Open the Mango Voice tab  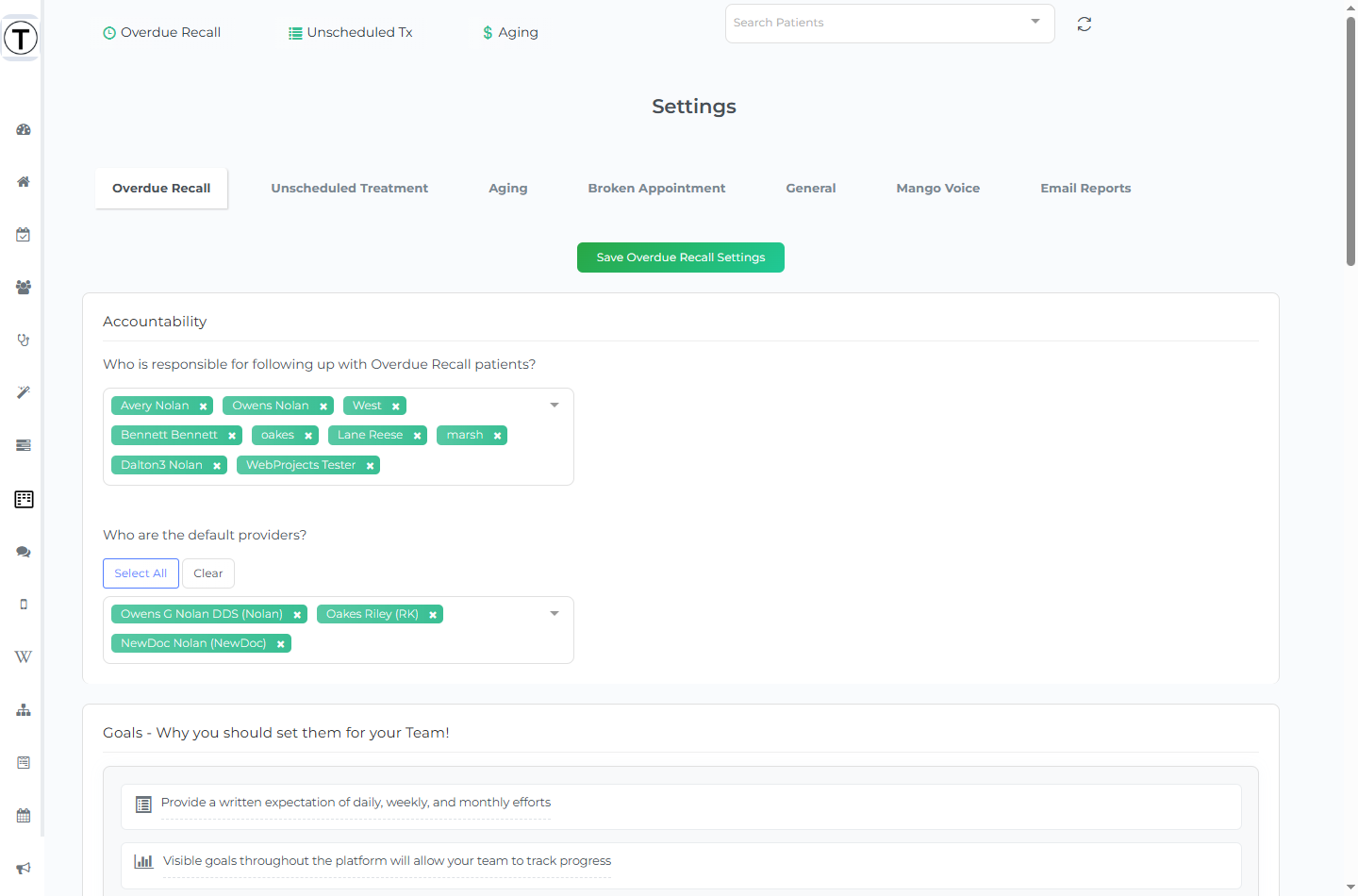tap(938, 189)
